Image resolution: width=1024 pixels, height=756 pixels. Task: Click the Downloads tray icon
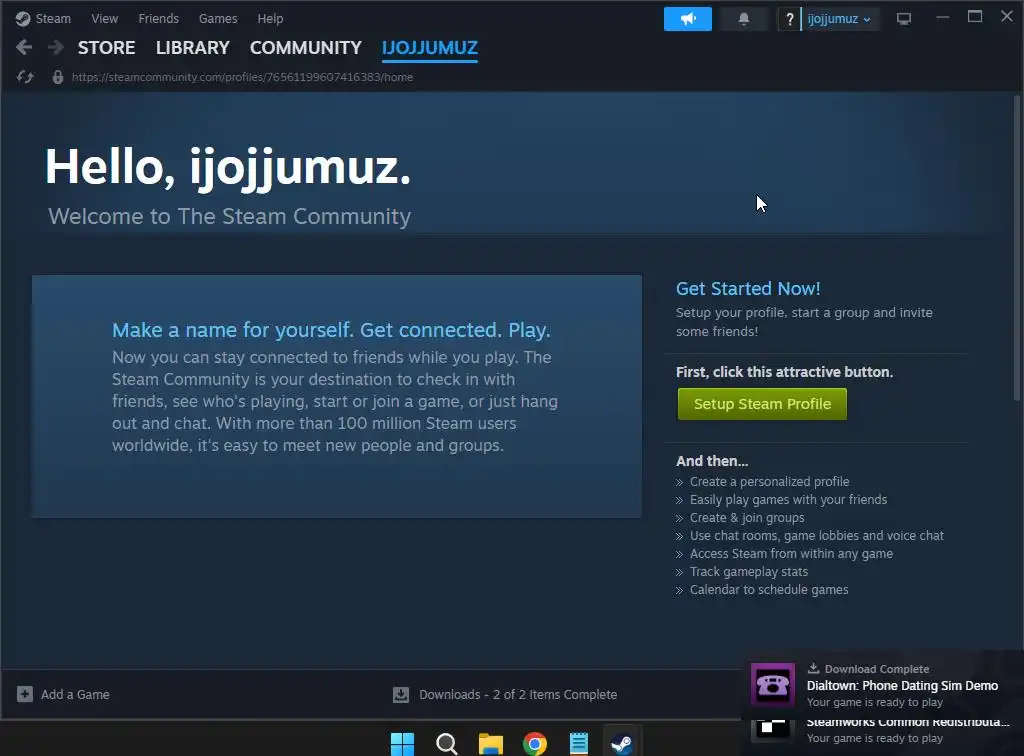(400, 695)
